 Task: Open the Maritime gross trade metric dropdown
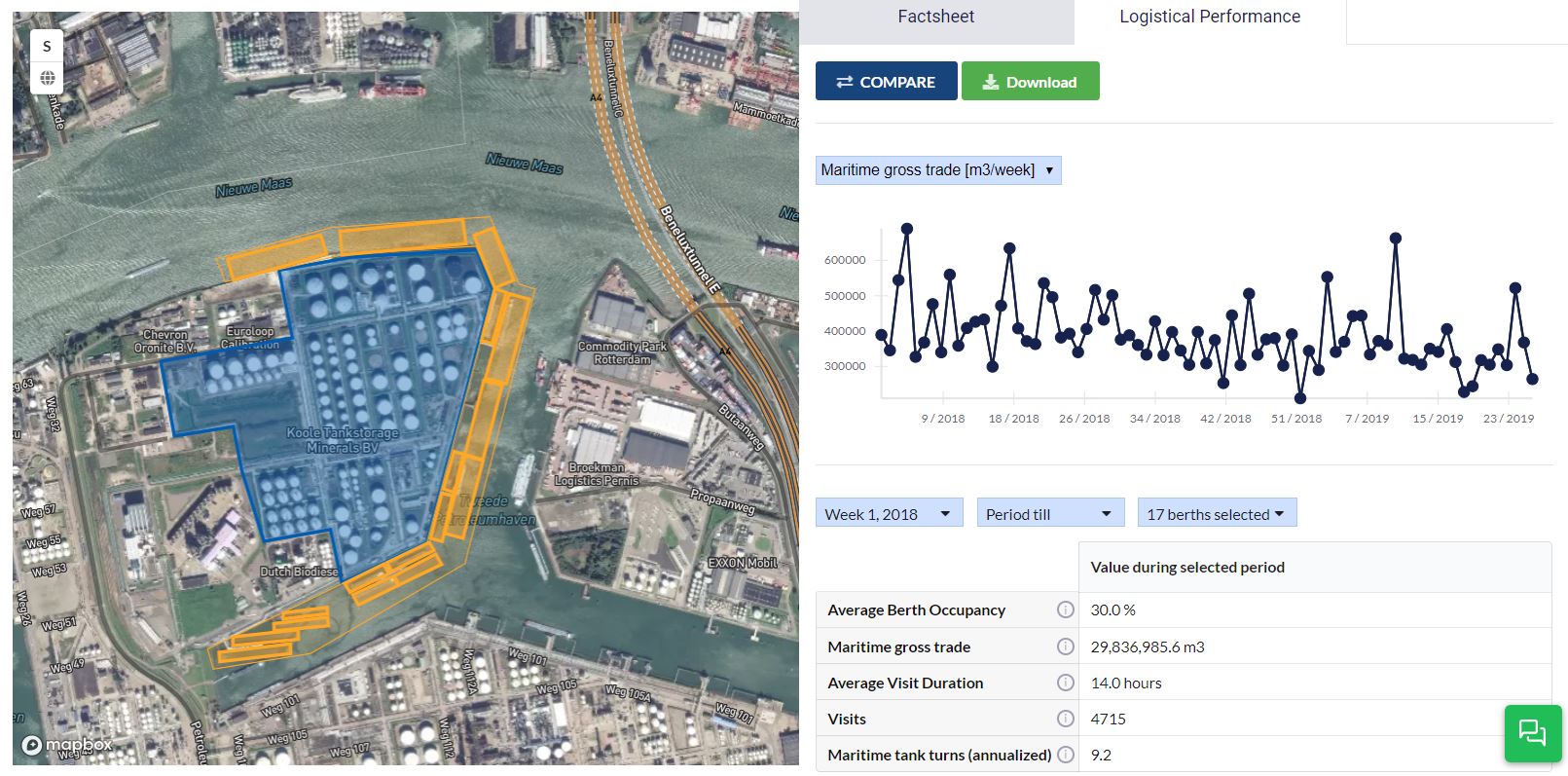[x=937, y=170]
